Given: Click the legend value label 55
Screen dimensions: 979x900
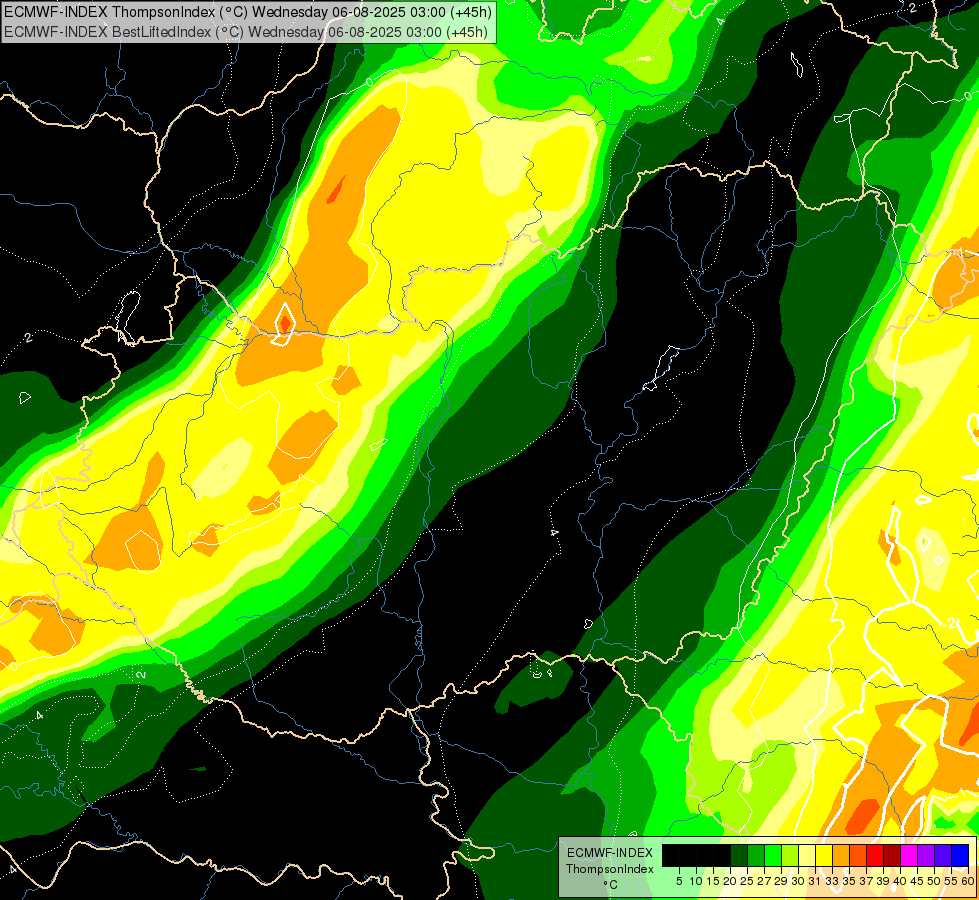Looking at the screenshot, I should tap(951, 881).
